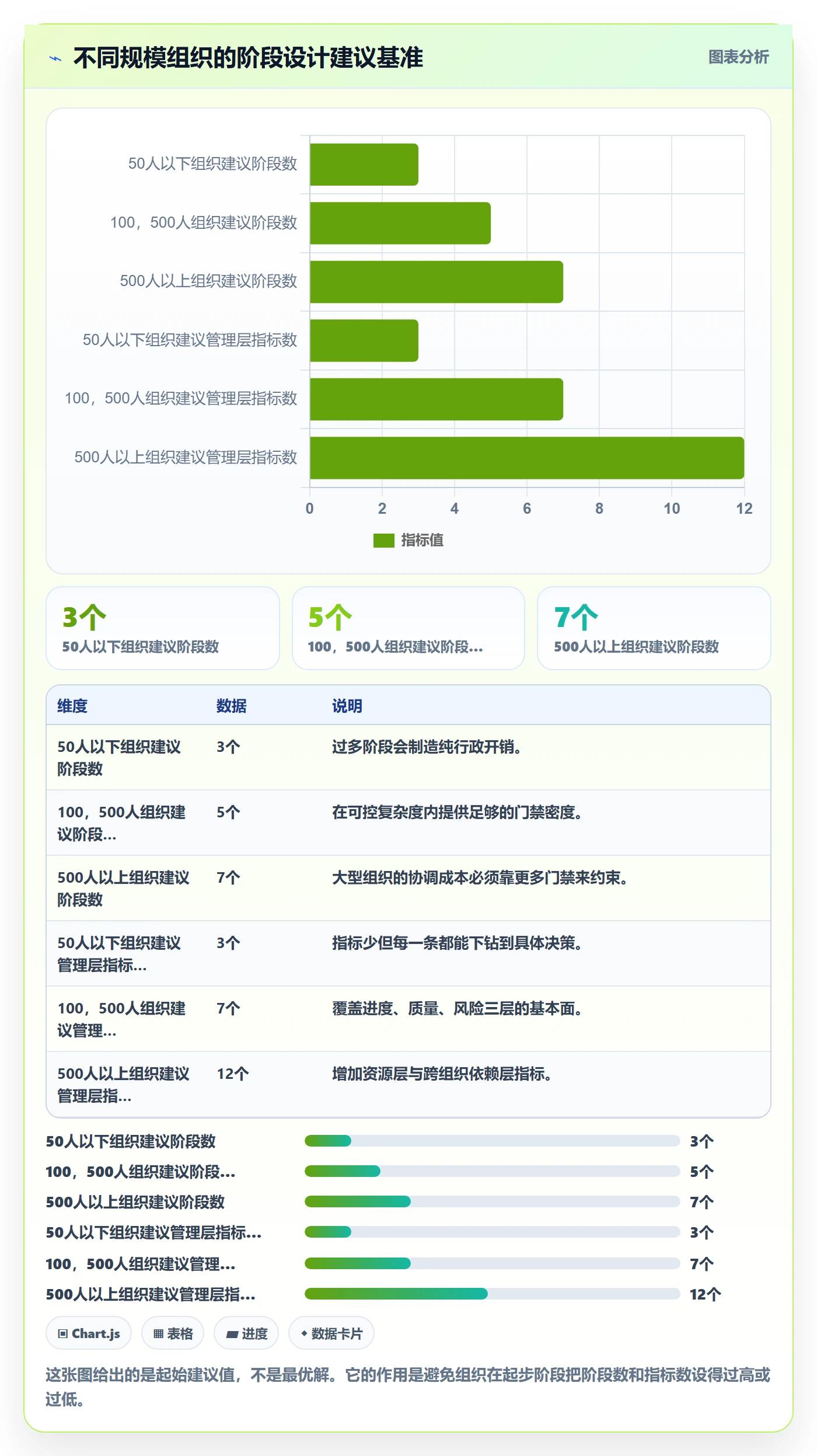The height and width of the screenshot is (1456, 817).
Task: Click progress bar for 500人以上组织建议阶段数
Action: 492,1201
